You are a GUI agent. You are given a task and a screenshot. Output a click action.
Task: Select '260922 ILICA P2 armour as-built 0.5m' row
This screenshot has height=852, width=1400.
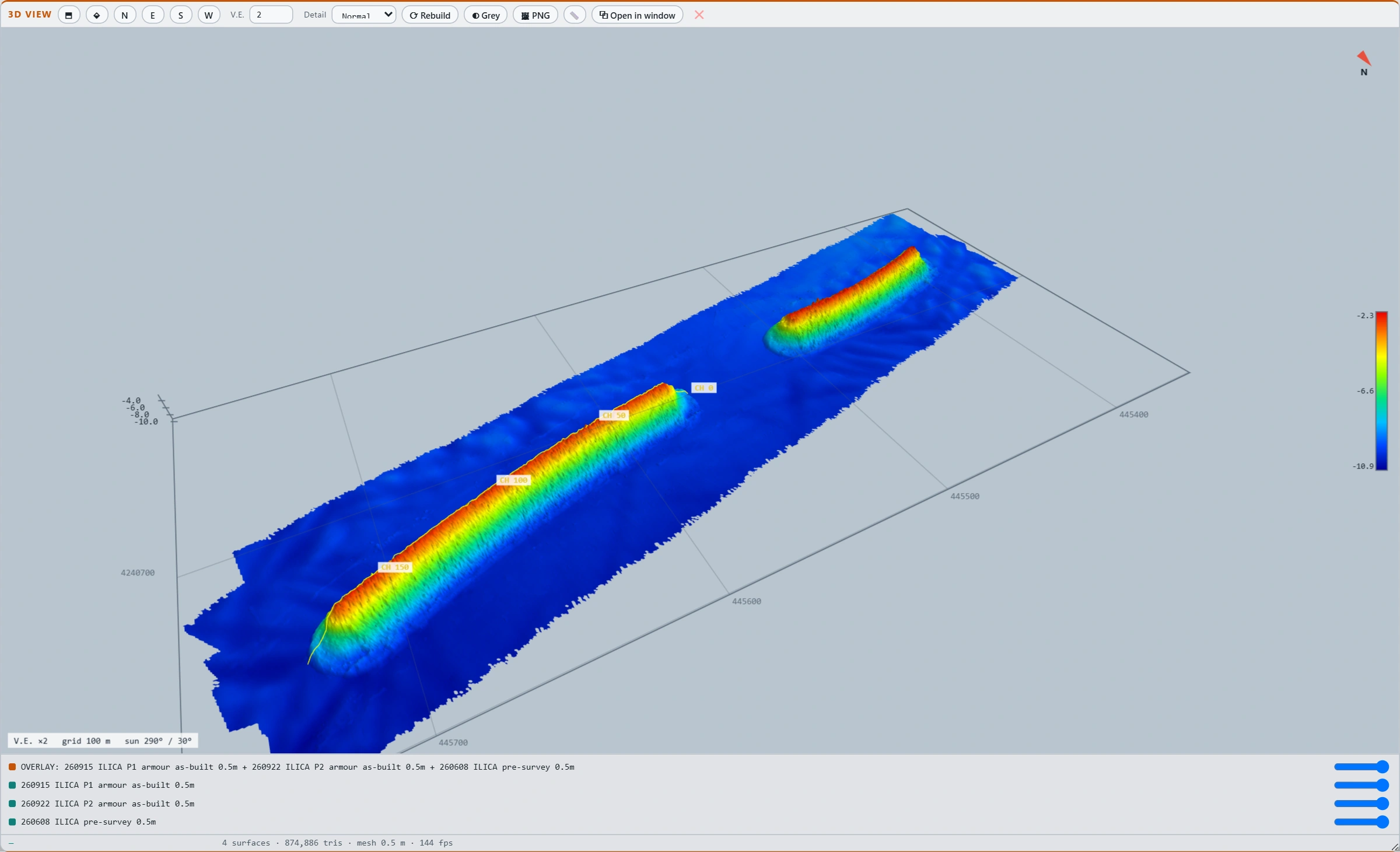pyautogui.click(x=107, y=804)
